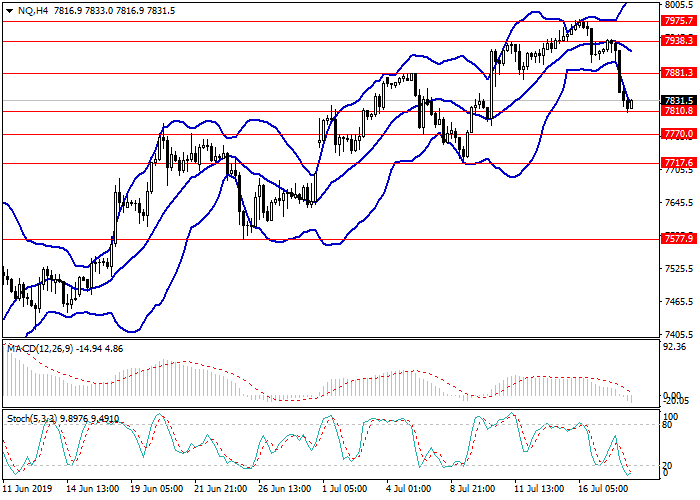
Task: Click the 7577.9 red support level label
Action: 678,238
